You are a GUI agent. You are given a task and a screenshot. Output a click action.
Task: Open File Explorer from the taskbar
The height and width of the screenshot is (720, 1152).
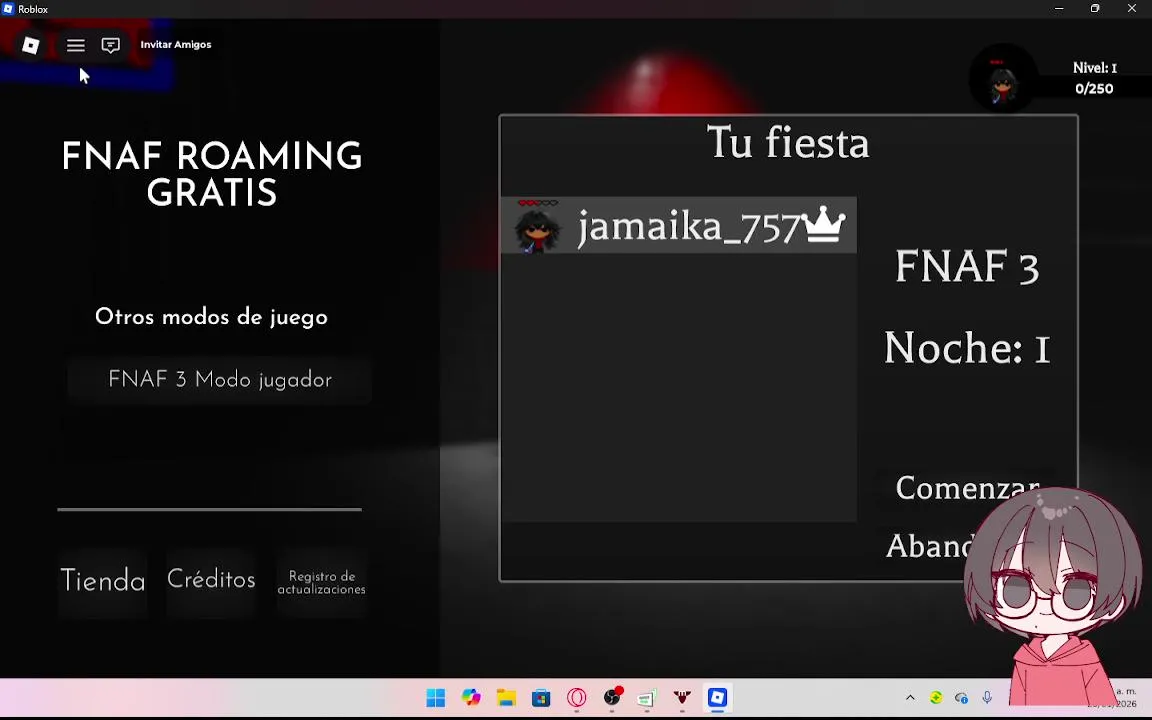click(506, 697)
